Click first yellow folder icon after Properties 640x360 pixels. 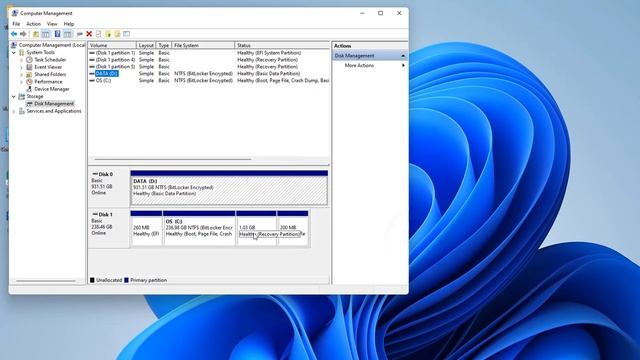108,34
